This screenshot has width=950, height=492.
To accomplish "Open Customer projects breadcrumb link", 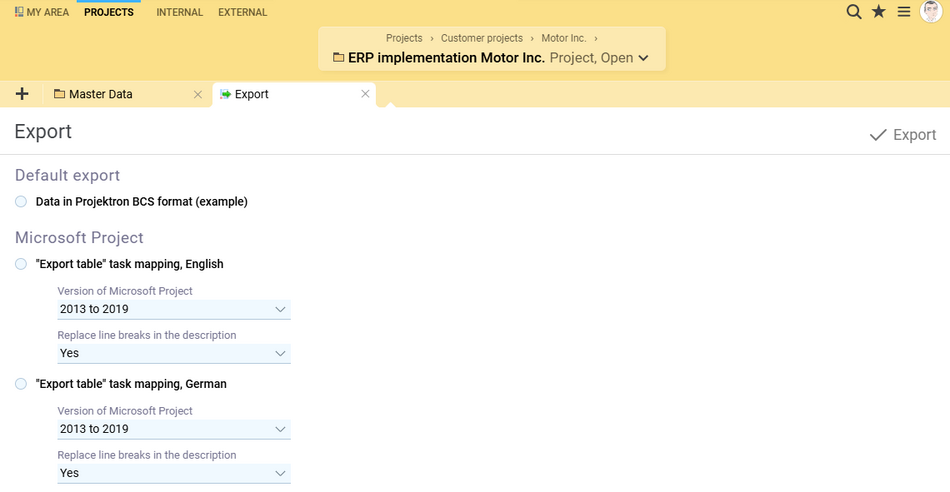I will [x=482, y=38].
